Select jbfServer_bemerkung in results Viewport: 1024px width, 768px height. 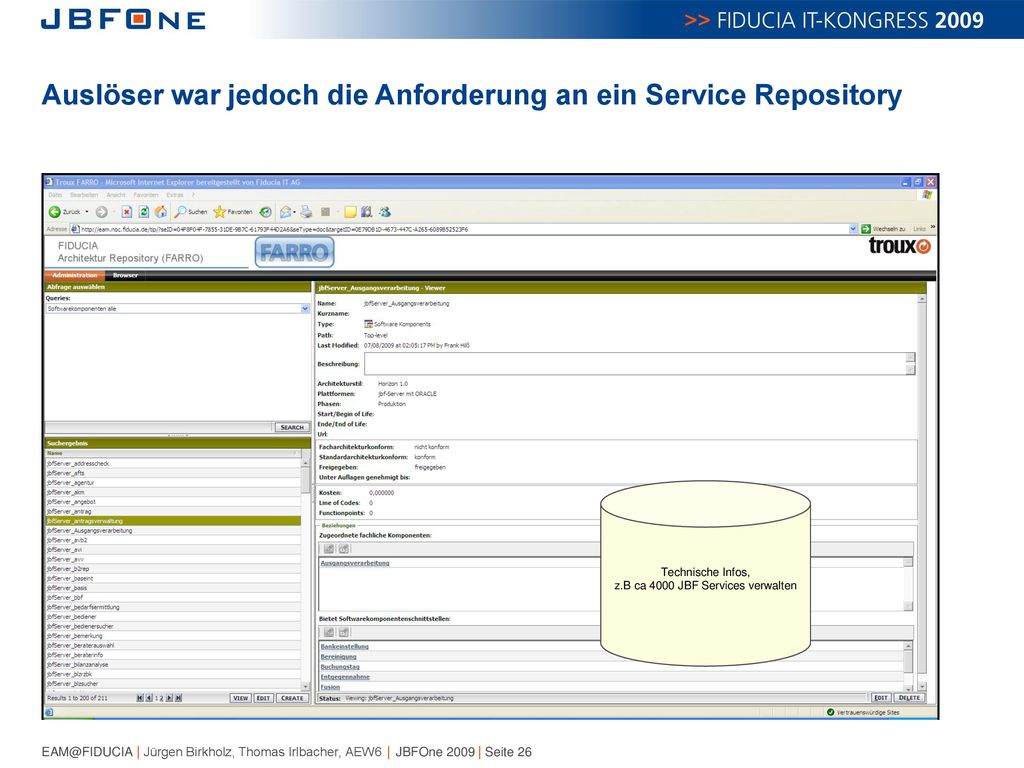coord(173,635)
